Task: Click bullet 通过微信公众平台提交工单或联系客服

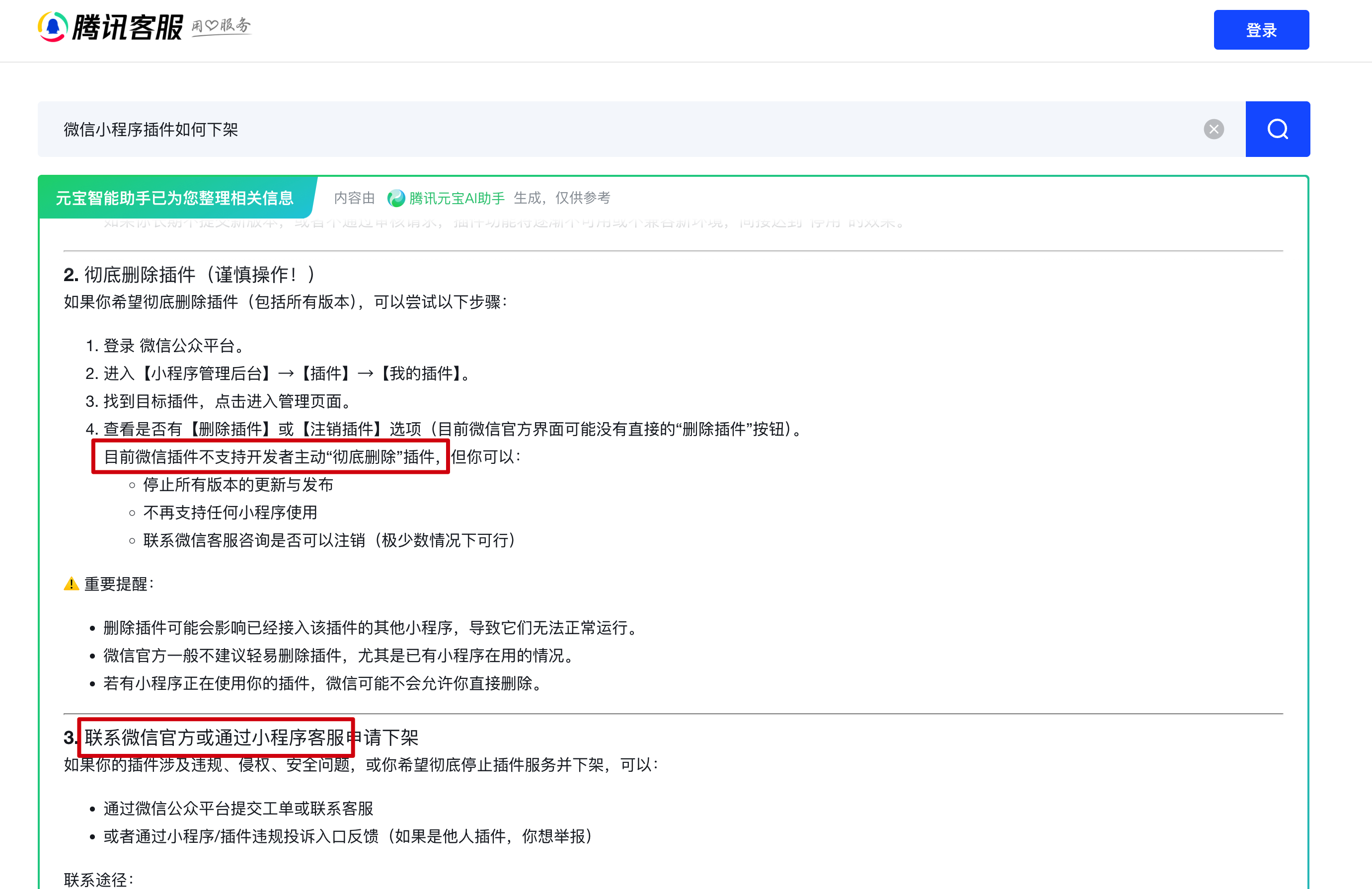Action: click(237, 808)
